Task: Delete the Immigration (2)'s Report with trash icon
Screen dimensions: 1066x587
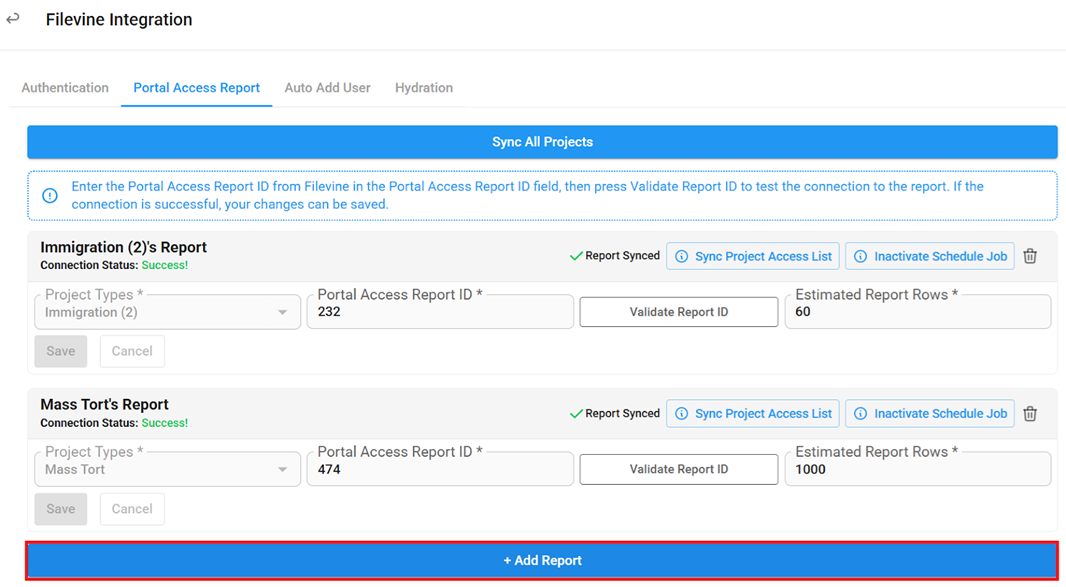Action: 1030,256
